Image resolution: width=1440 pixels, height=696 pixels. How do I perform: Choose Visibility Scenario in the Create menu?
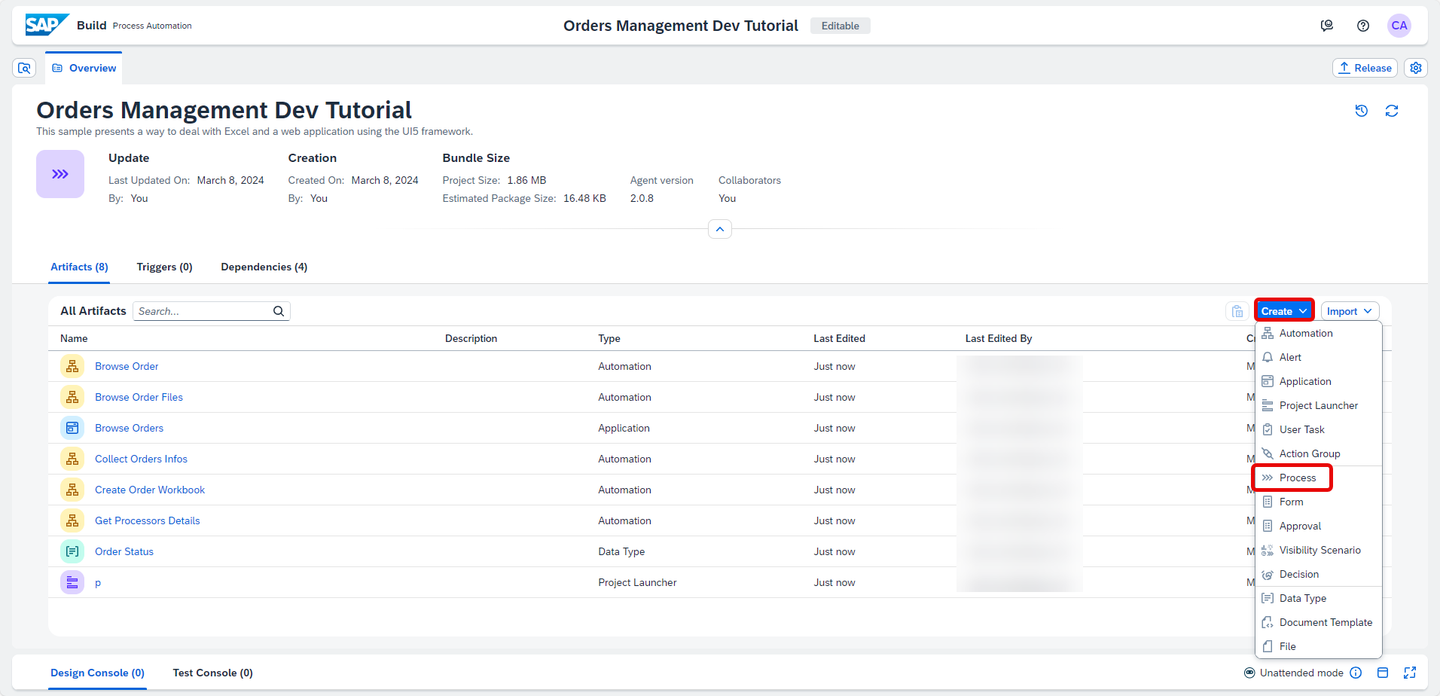(x=1319, y=550)
